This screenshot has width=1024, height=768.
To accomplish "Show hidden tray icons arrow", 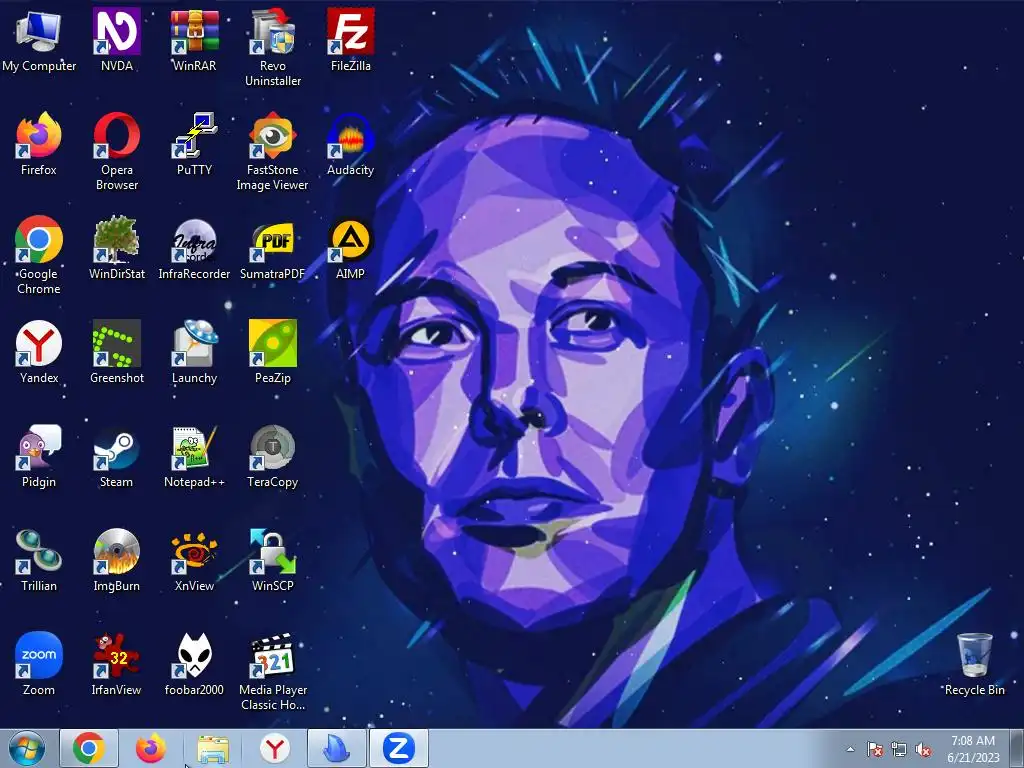I will coord(850,750).
